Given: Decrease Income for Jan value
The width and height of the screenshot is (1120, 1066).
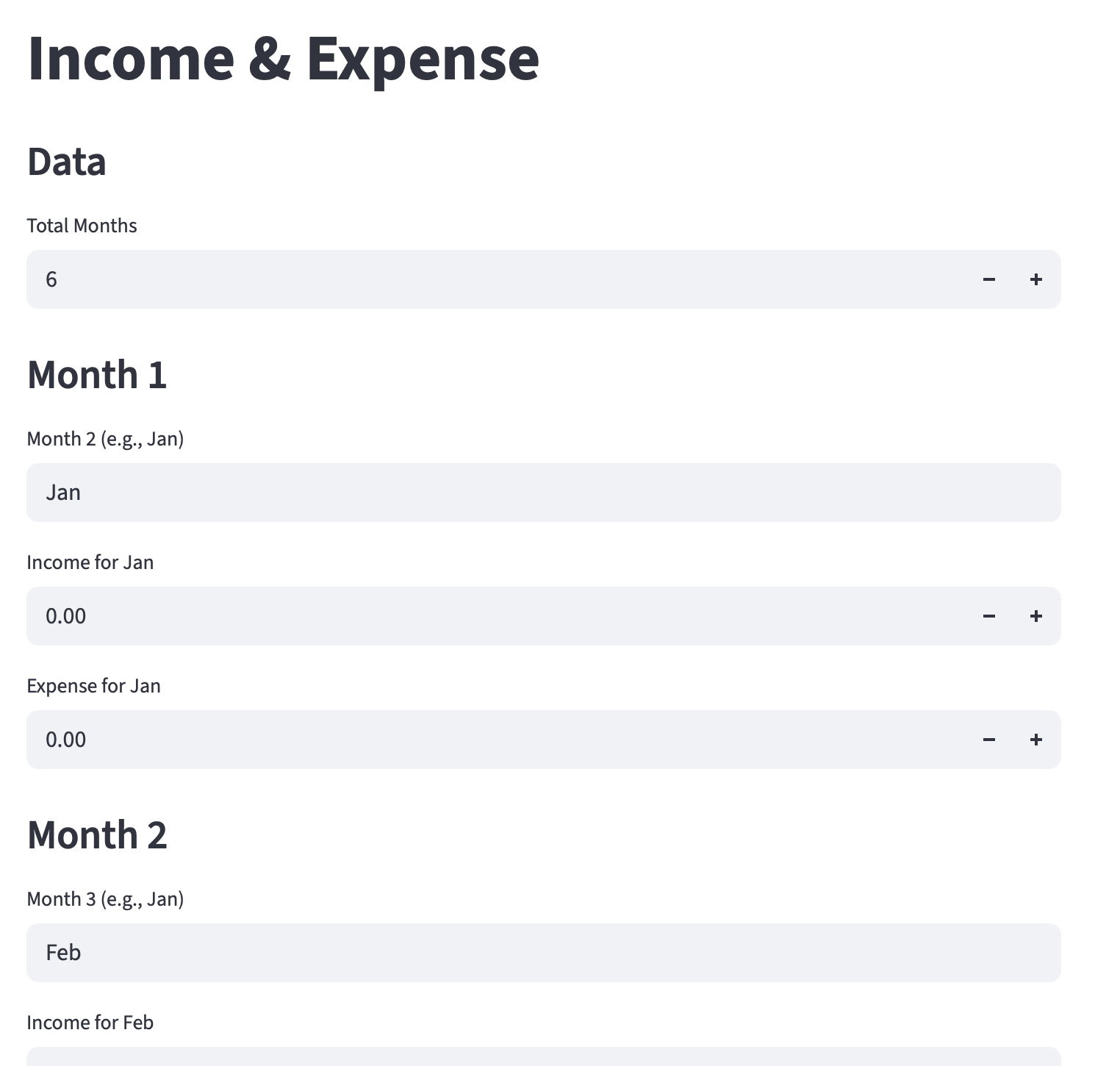Looking at the screenshot, I should 989,616.
